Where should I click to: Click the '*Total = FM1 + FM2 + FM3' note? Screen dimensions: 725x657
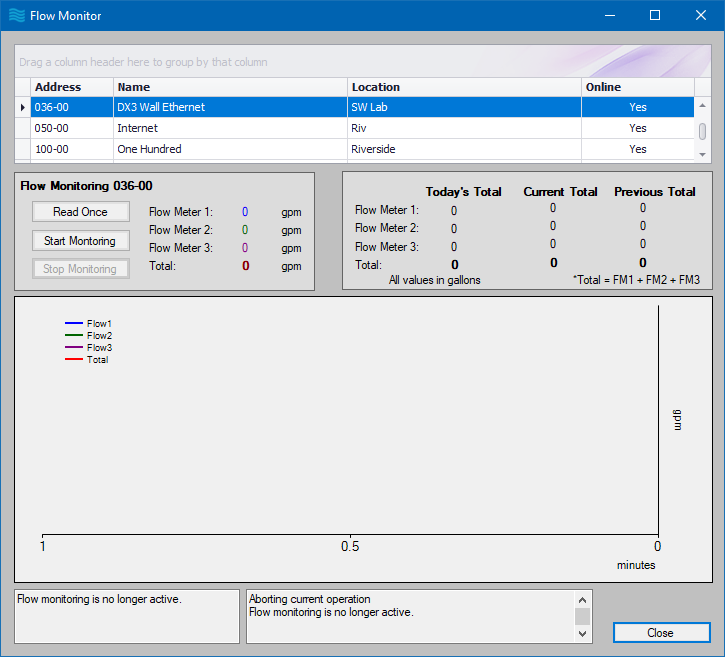point(636,280)
